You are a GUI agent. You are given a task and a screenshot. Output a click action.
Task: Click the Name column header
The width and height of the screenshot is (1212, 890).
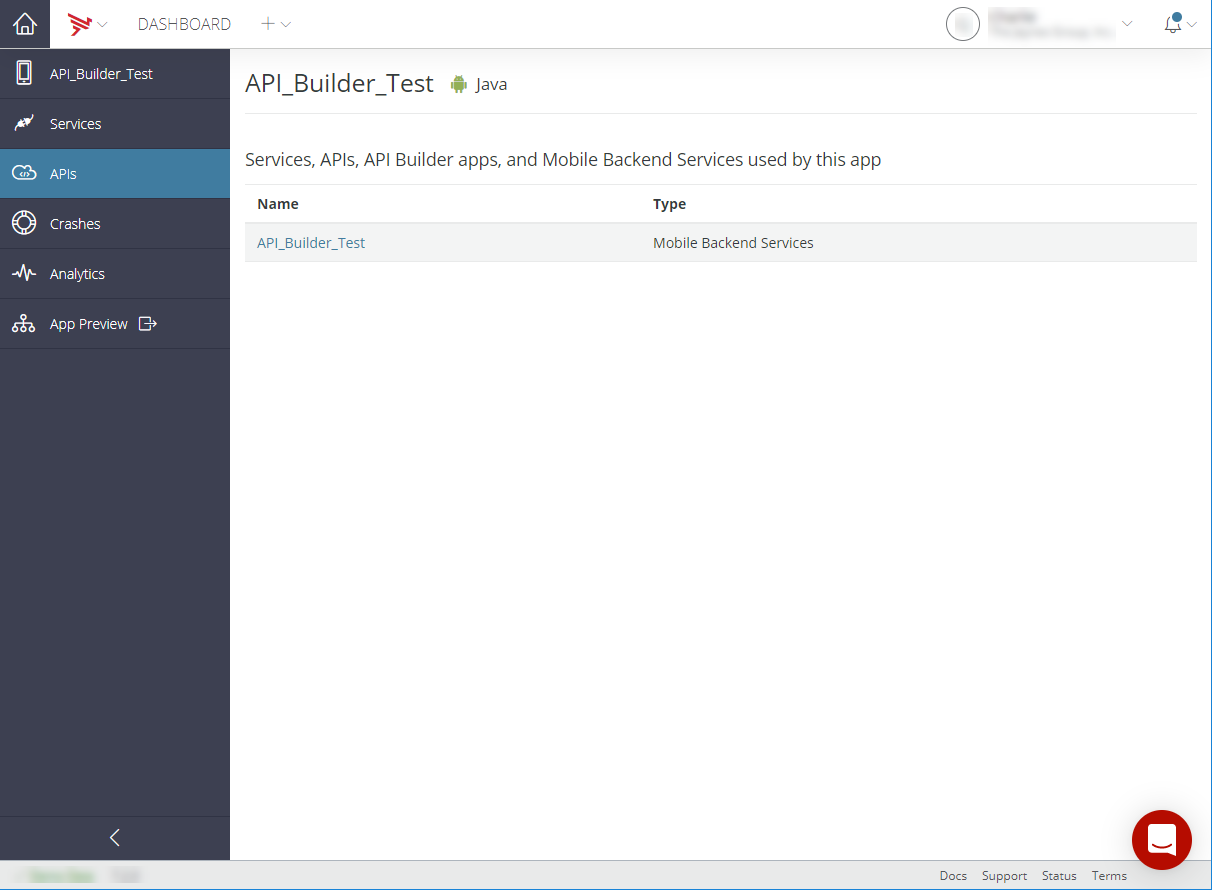click(277, 203)
